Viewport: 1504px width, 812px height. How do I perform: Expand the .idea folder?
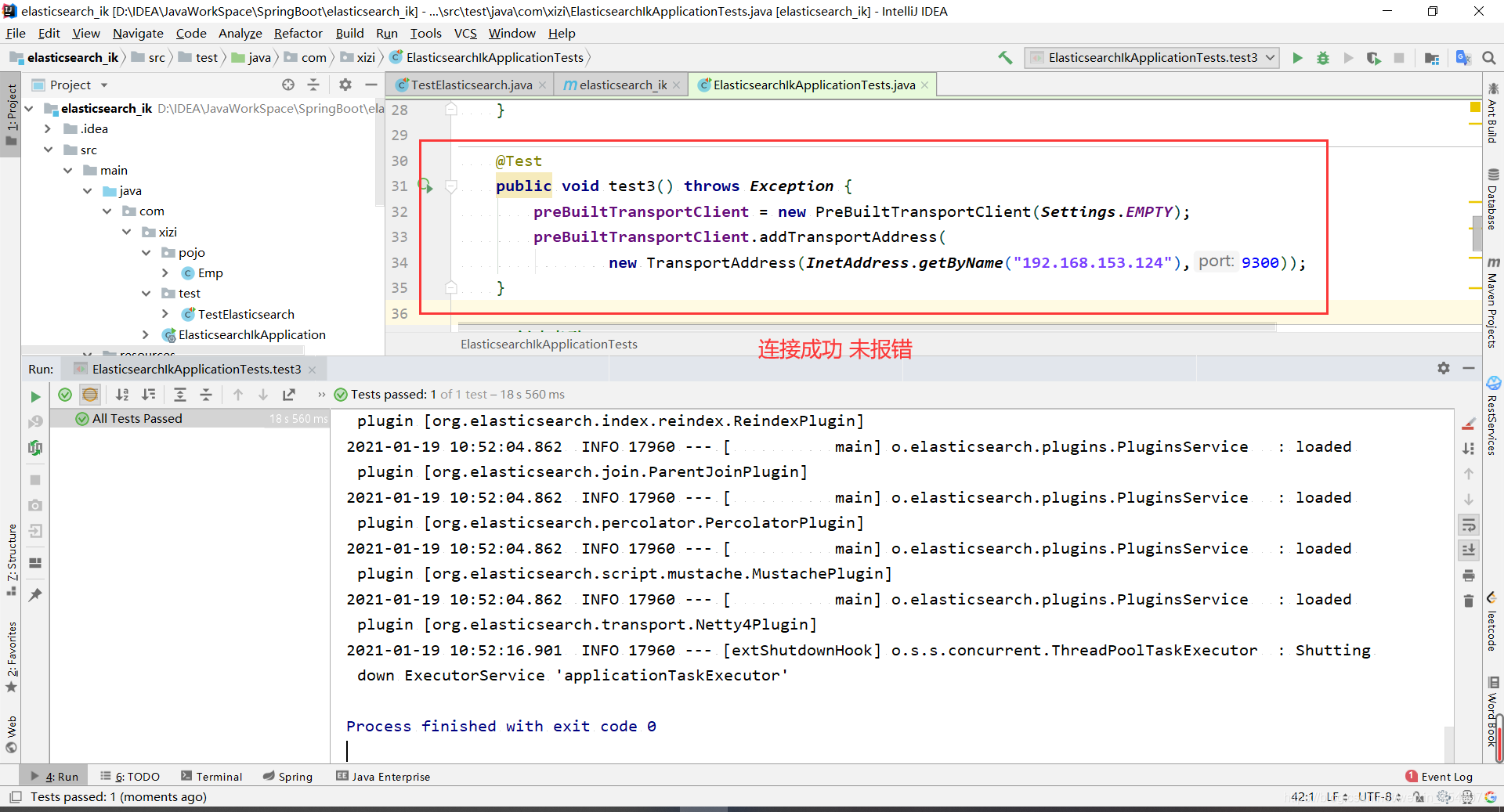tap(48, 129)
